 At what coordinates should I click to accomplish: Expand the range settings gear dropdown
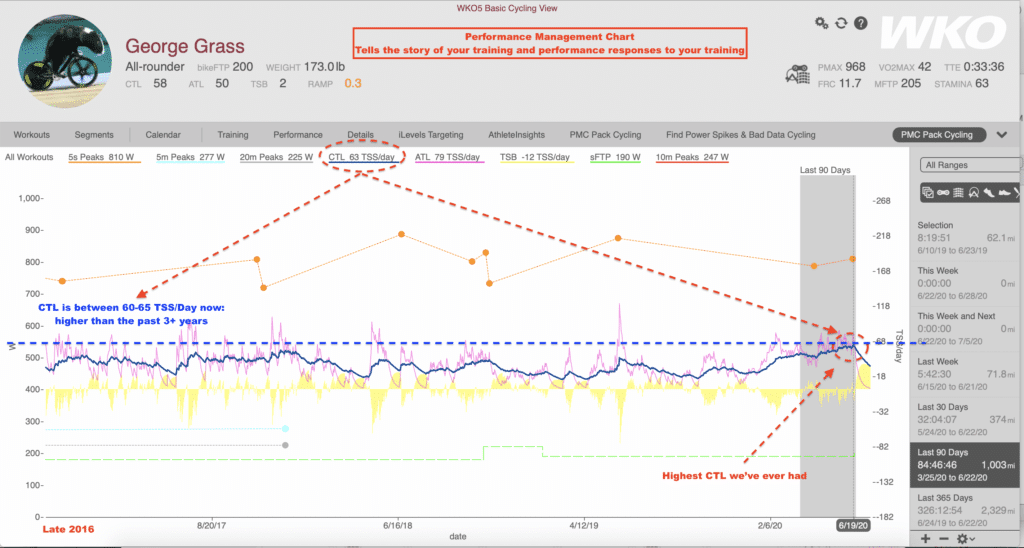(x=965, y=539)
